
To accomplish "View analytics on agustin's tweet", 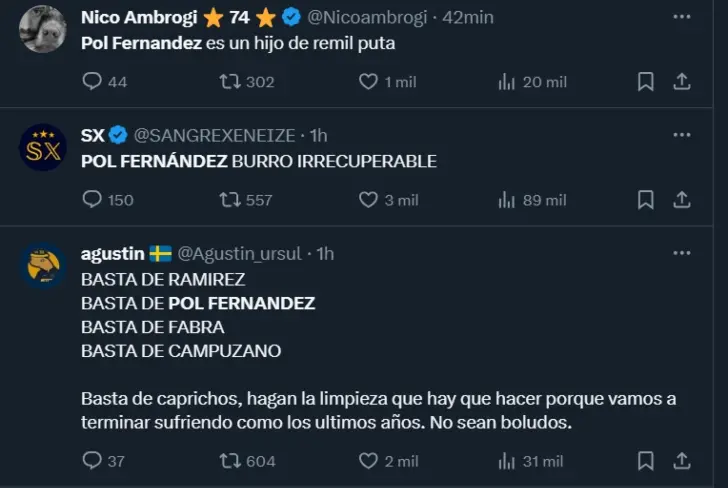I will [x=507, y=461].
